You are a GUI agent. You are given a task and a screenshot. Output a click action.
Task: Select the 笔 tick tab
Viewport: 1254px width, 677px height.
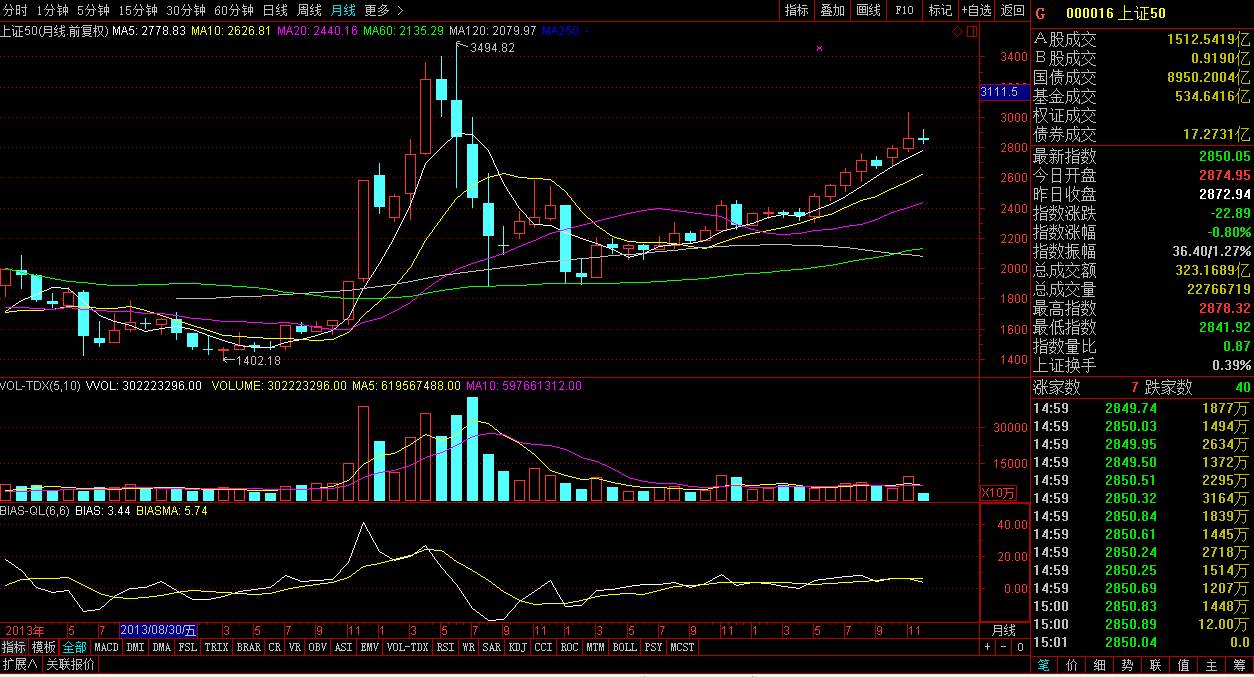1043,664
